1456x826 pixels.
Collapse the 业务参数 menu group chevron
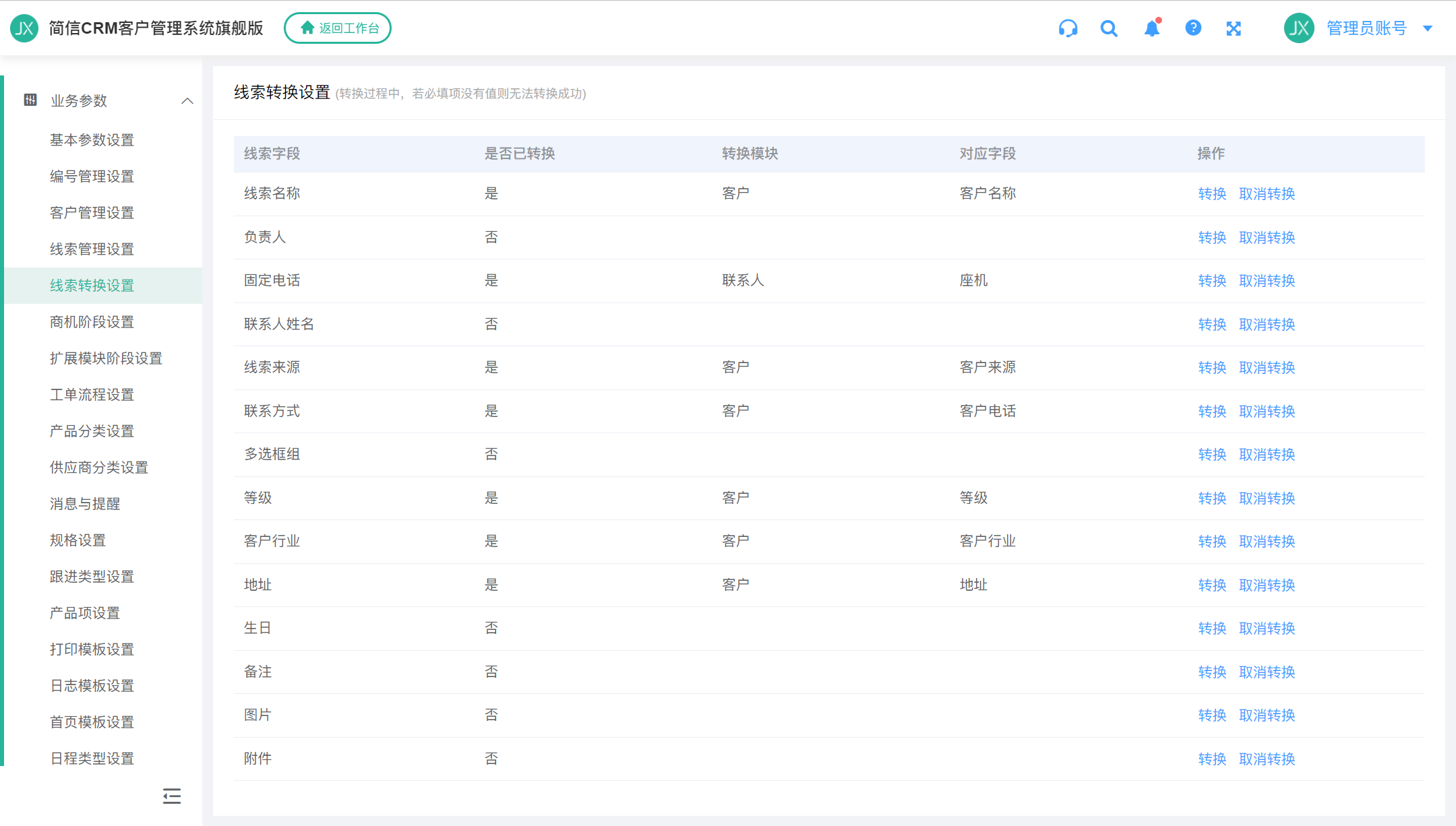187,101
